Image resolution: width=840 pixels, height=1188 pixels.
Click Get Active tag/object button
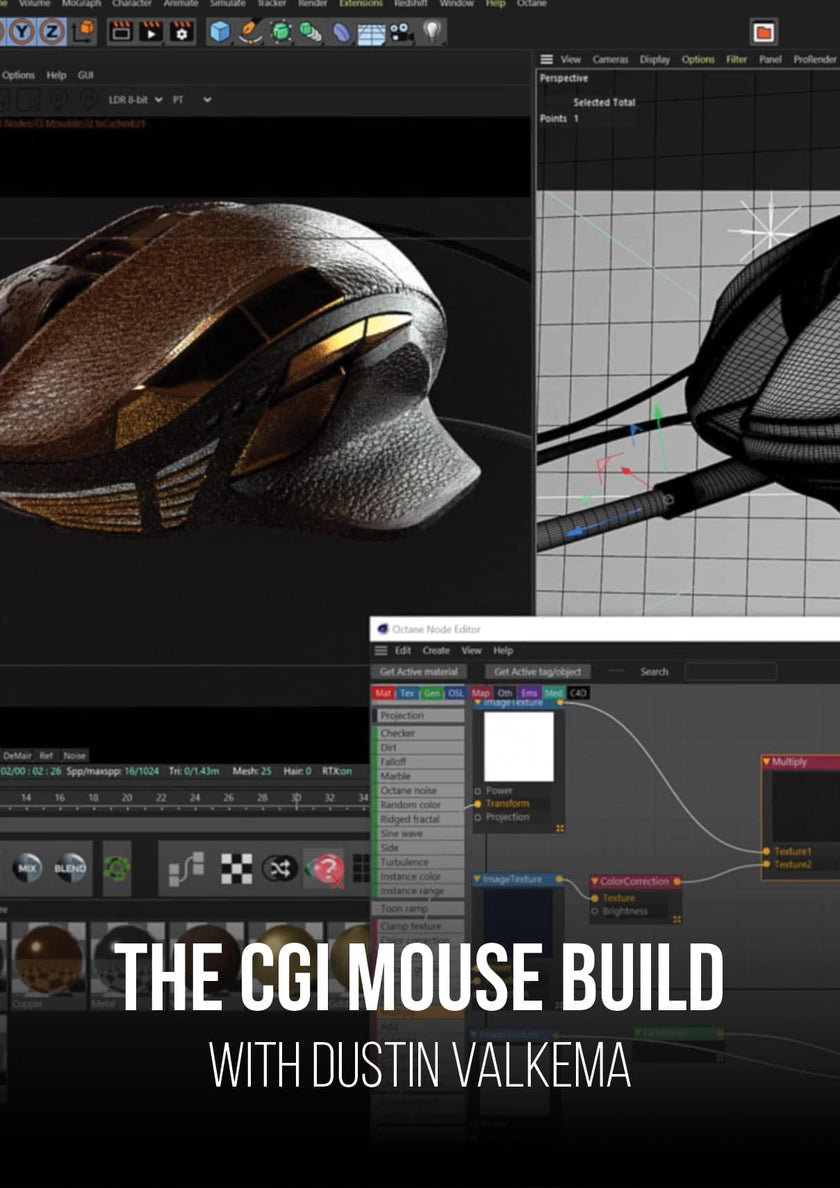tap(538, 672)
